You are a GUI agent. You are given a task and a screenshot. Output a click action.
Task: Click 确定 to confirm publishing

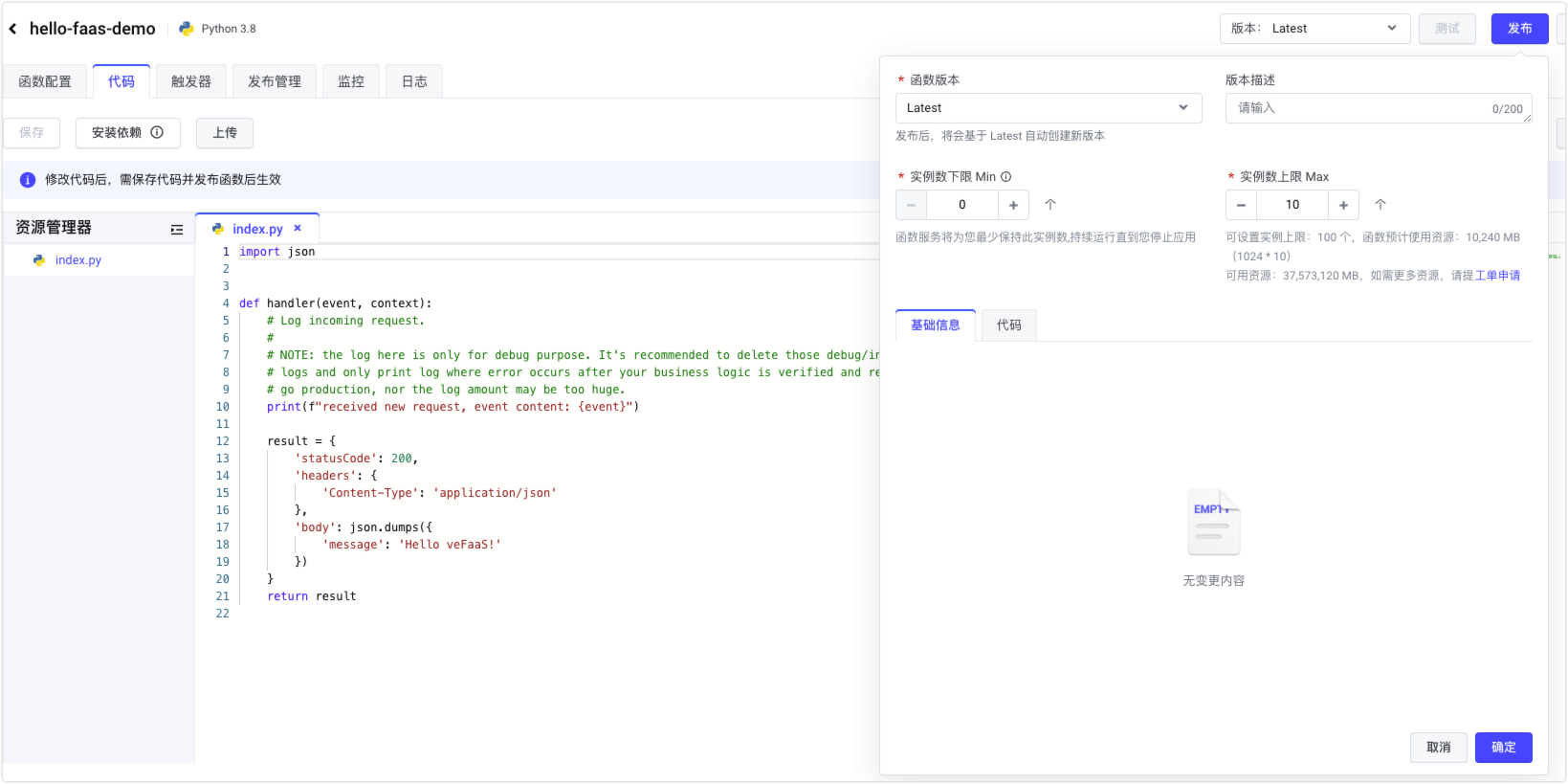[1504, 748]
